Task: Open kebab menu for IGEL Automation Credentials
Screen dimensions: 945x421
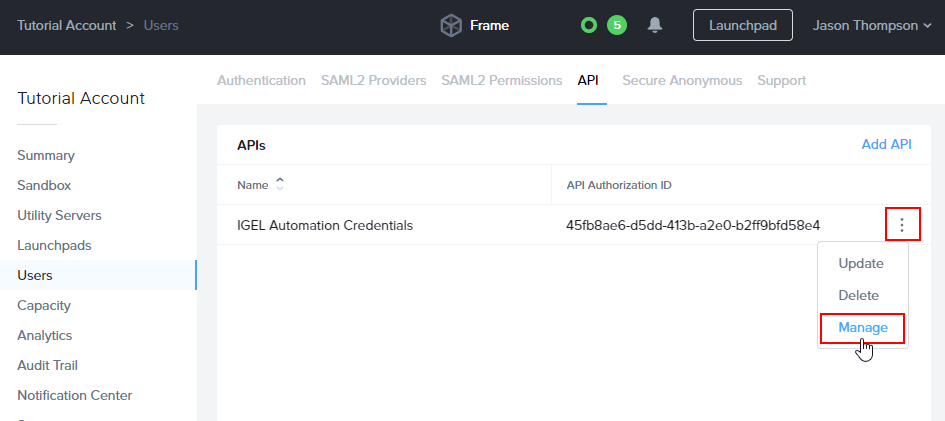Action: tap(902, 225)
